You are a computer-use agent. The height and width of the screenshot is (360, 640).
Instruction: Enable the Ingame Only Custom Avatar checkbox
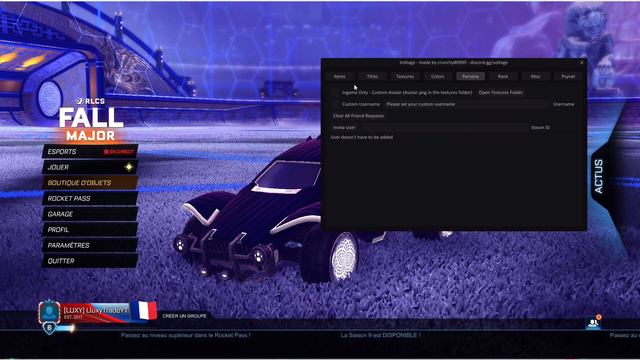click(x=335, y=93)
